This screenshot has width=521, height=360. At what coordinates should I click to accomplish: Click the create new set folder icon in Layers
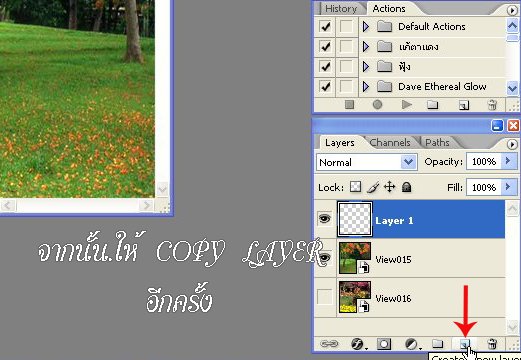437,343
